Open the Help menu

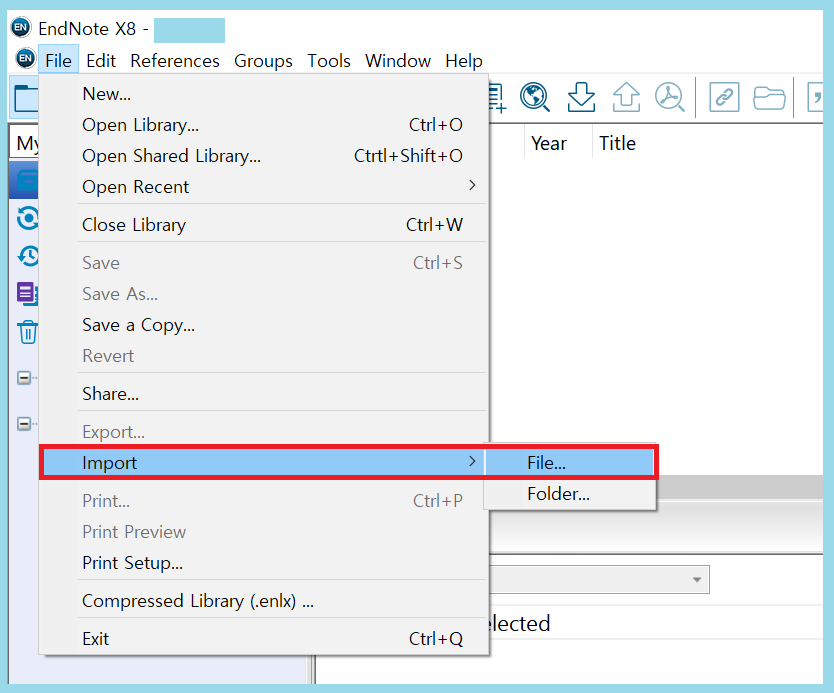click(x=464, y=61)
